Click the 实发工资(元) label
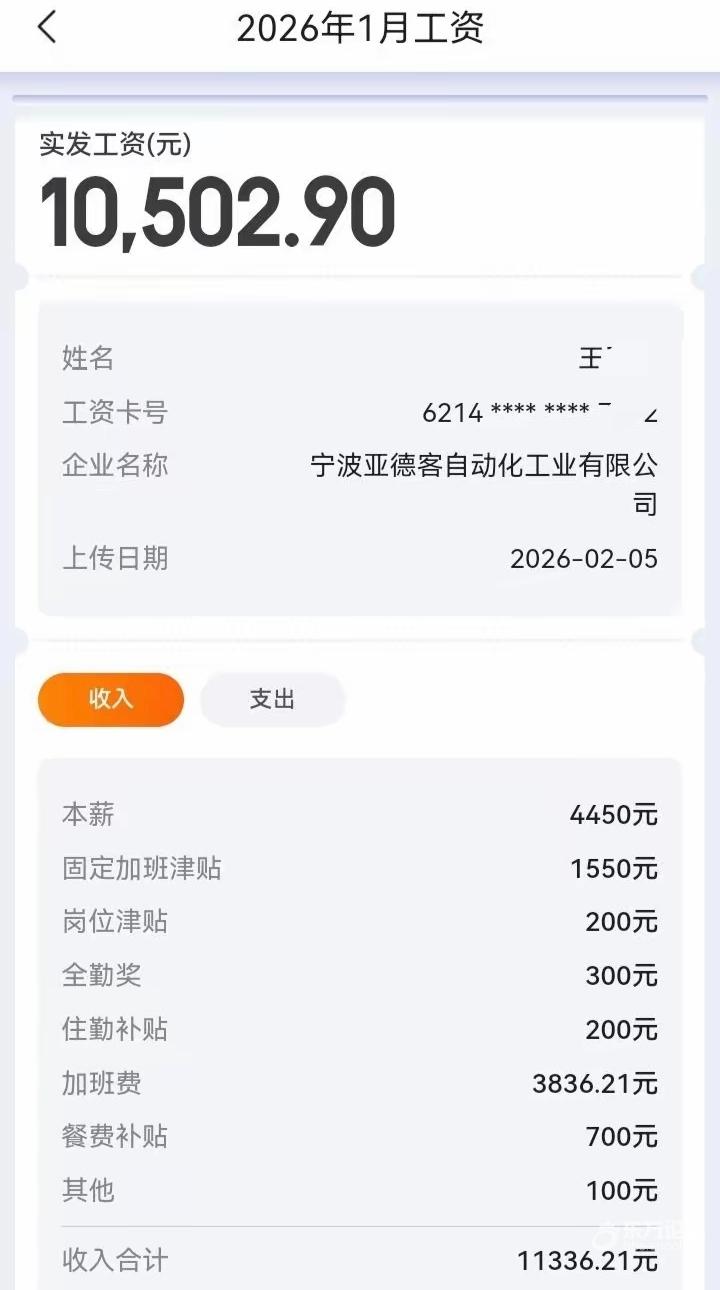 tap(115, 144)
